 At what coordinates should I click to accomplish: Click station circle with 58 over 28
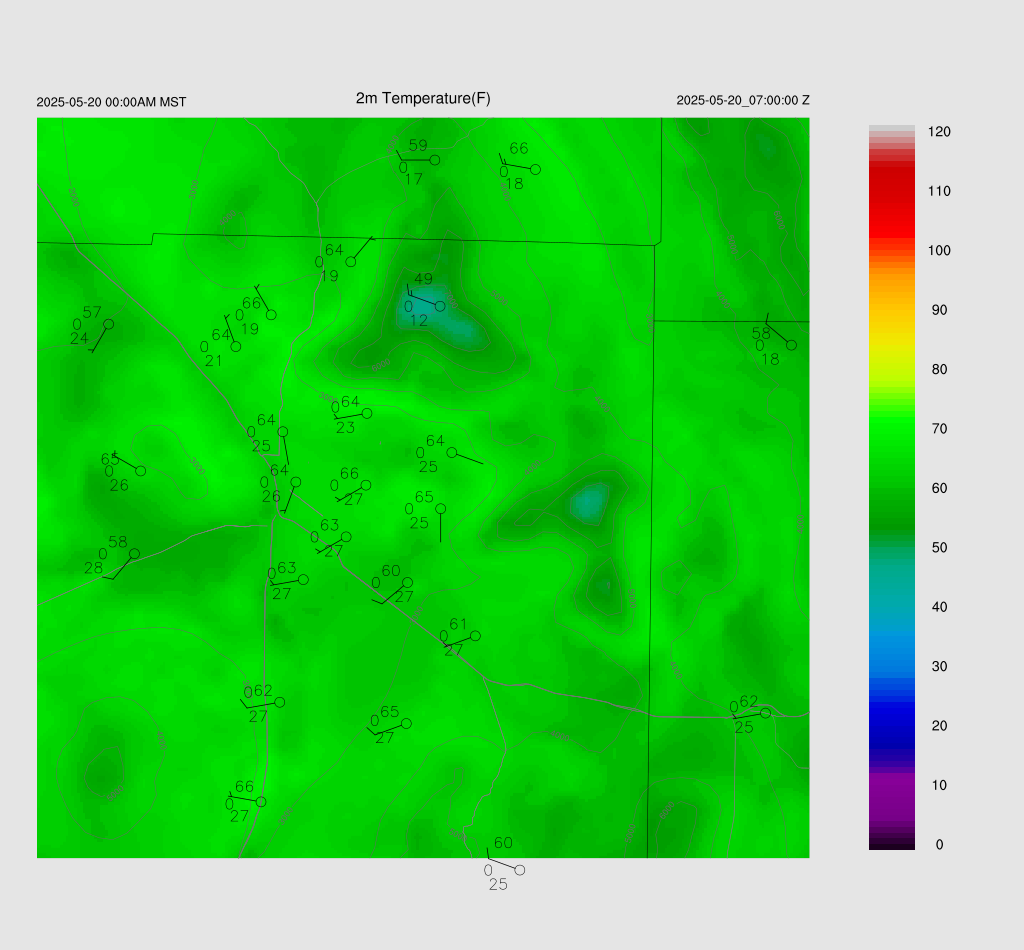pyautogui.click(x=135, y=554)
